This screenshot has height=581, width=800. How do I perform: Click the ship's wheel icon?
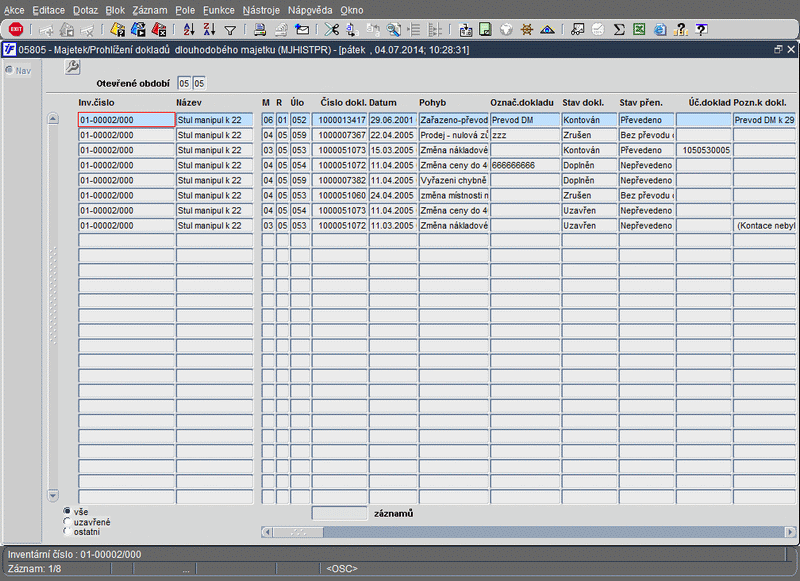(x=527, y=30)
